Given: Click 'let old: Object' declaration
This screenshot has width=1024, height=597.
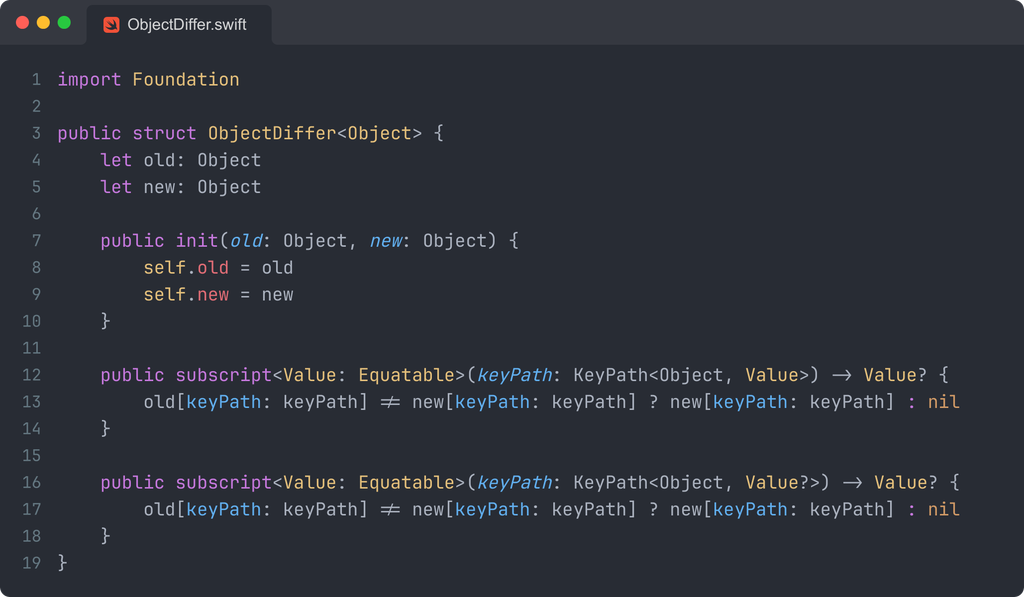Looking at the screenshot, I should [181, 160].
